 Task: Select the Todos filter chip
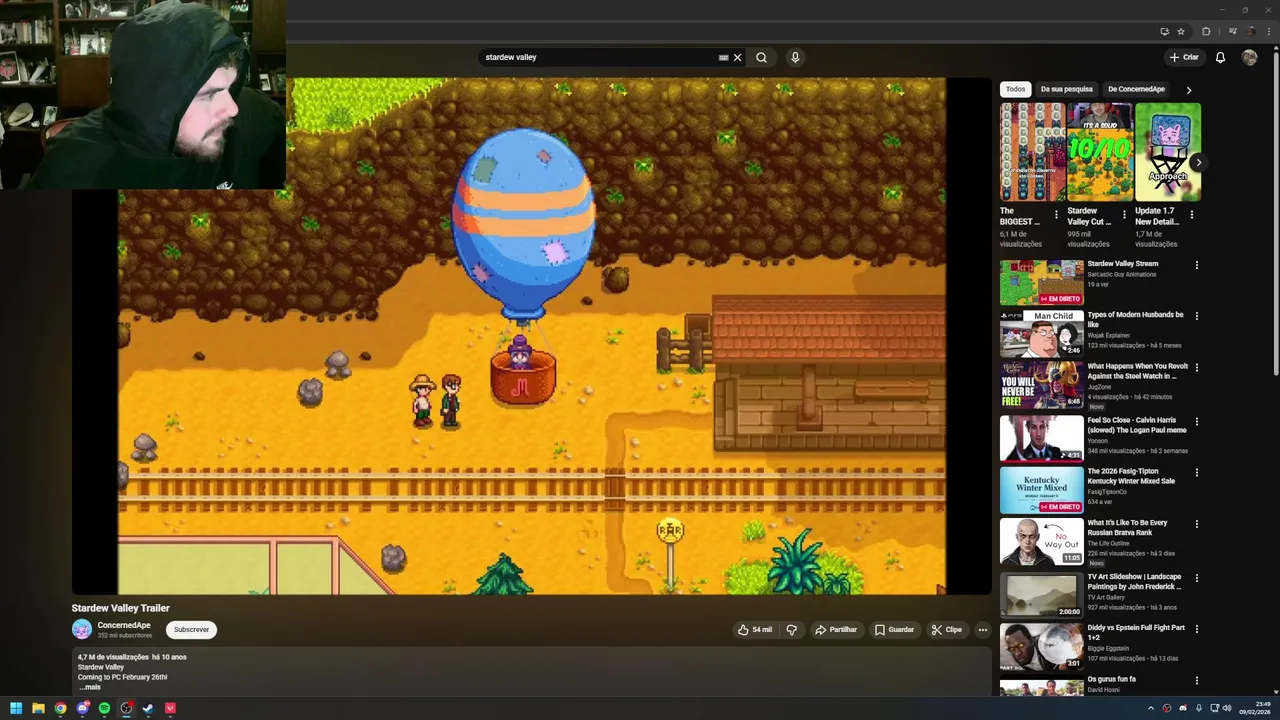(x=1015, y=89)
